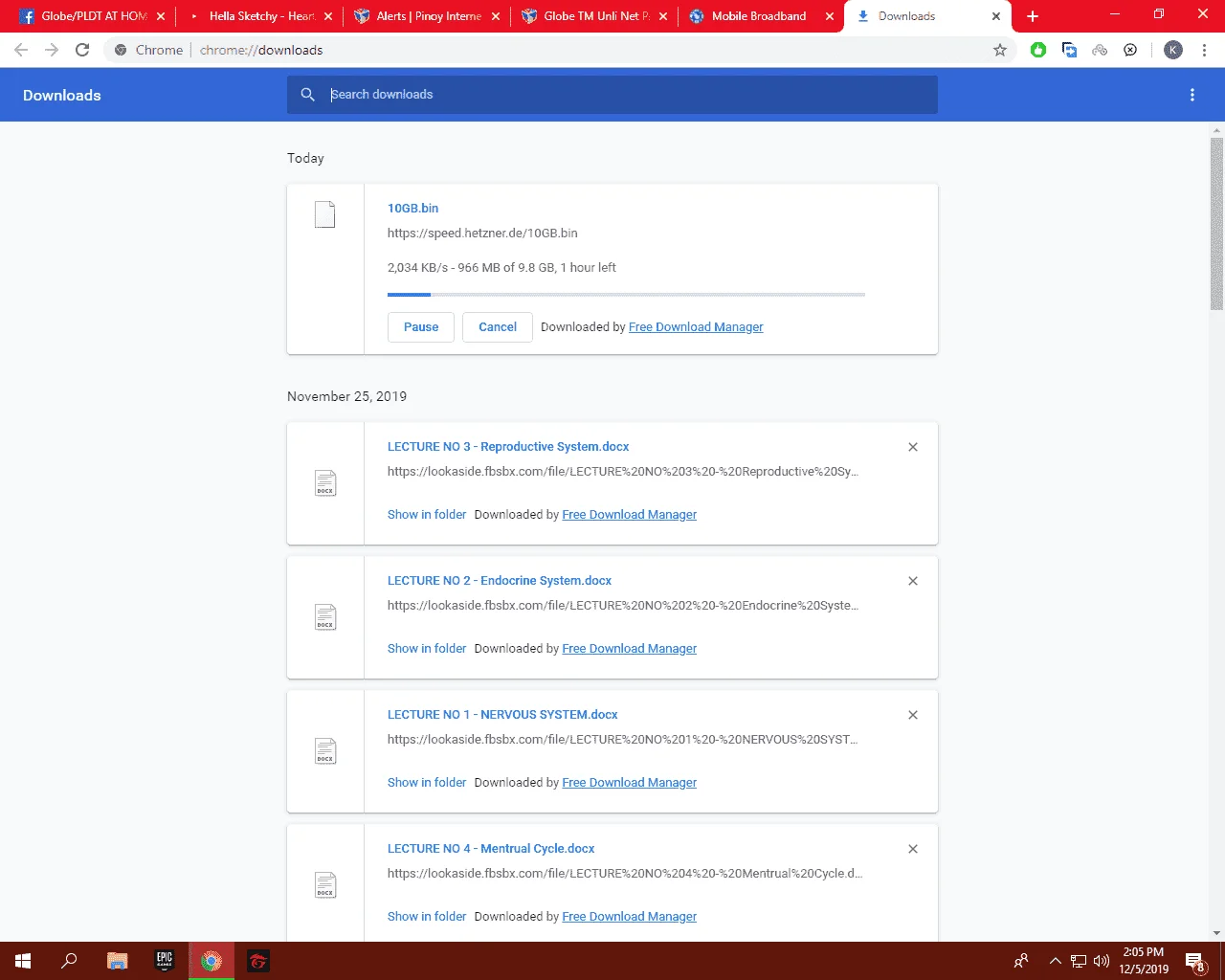Switch to the Globe/PLDT AT HOME tab
1225x980 pixels.
click(93, 16)
